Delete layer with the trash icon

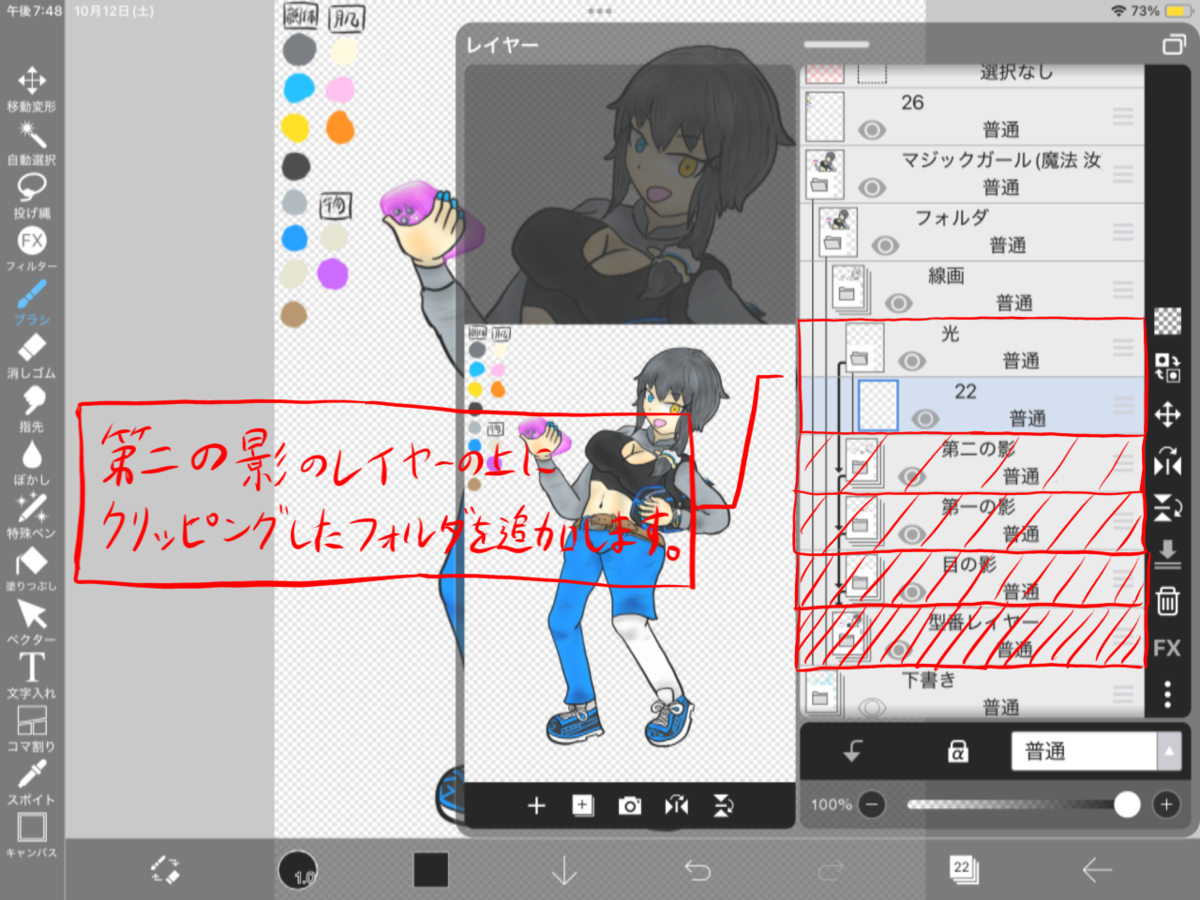[1167, 600]
